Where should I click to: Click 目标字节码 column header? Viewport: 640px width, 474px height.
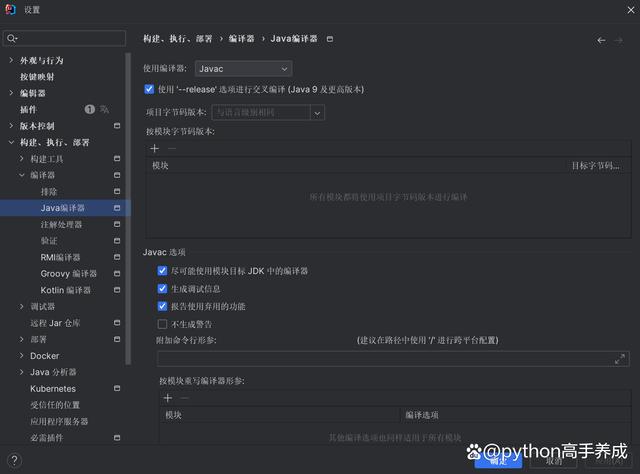[x=596, y=165]
